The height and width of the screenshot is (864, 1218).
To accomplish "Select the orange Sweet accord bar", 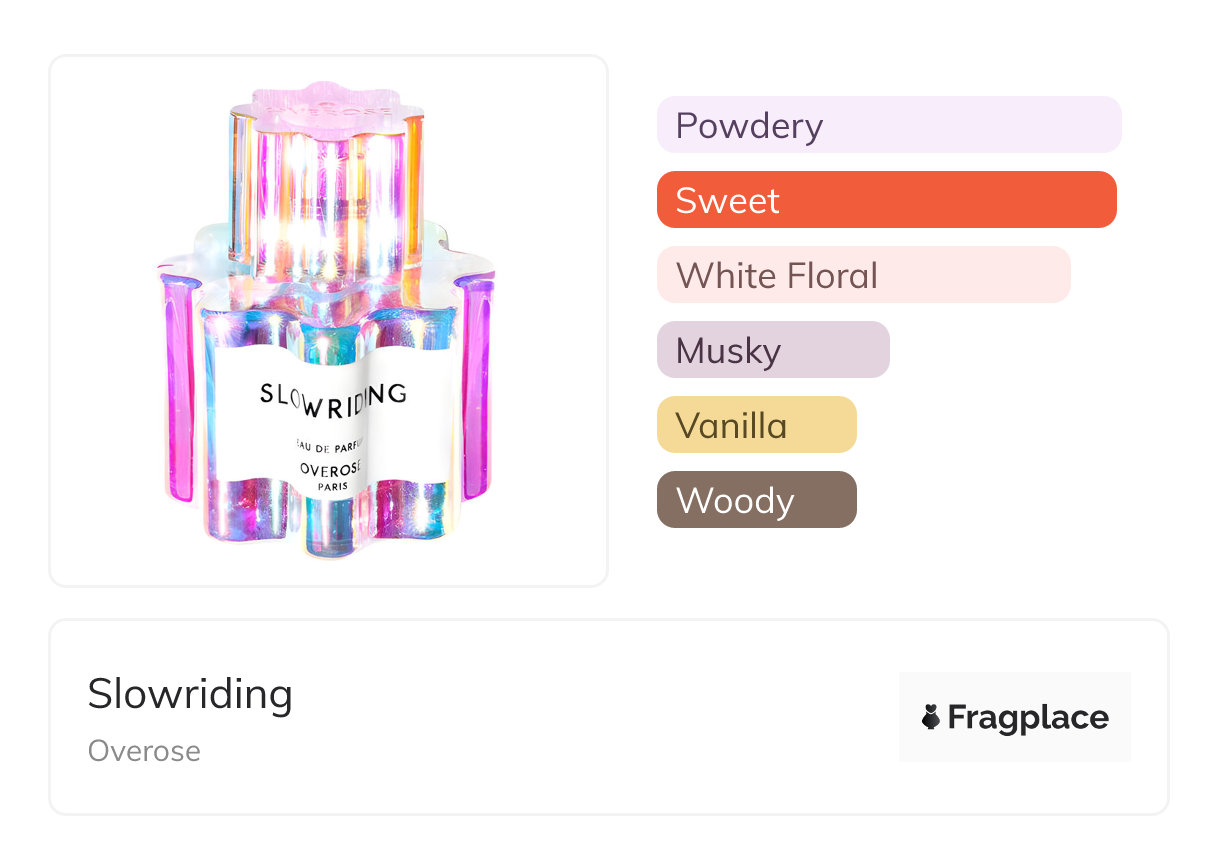I will (x=886, y=200).
